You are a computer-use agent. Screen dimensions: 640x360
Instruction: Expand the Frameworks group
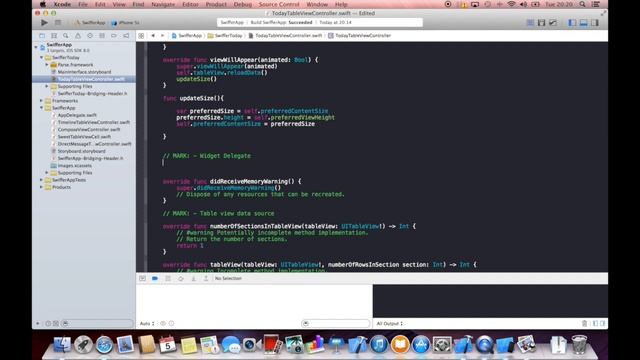click(42, 100)
